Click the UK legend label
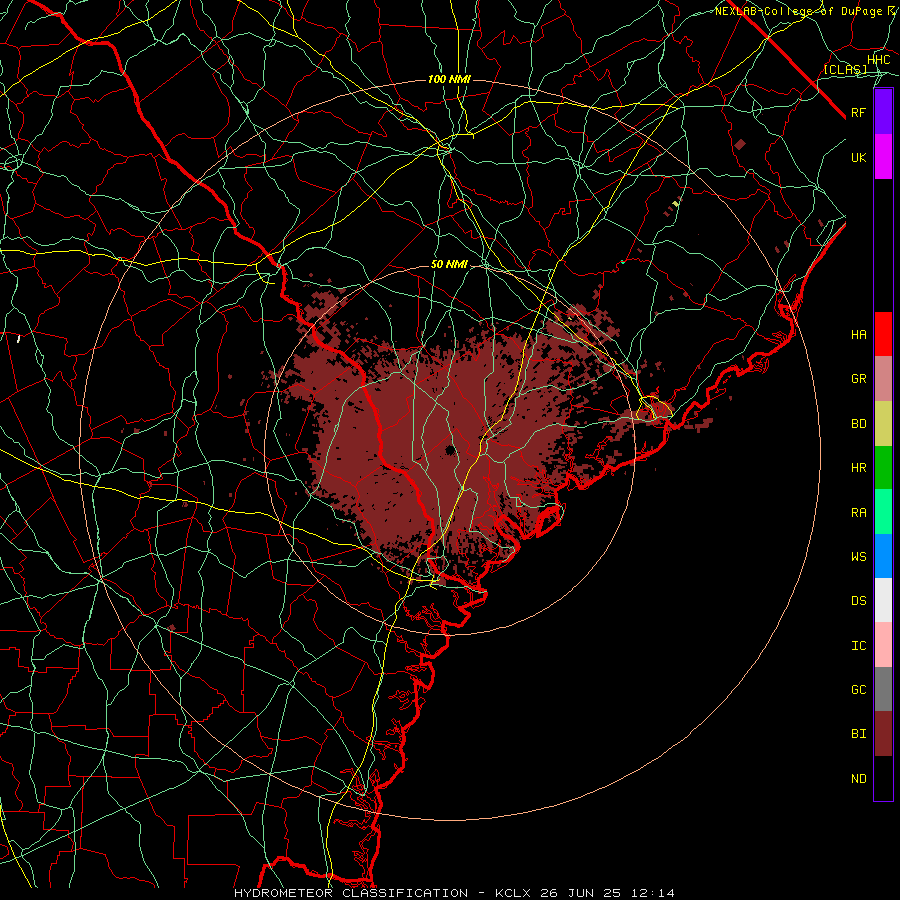Viewport: 900px width, 900px height. (859, 157)
